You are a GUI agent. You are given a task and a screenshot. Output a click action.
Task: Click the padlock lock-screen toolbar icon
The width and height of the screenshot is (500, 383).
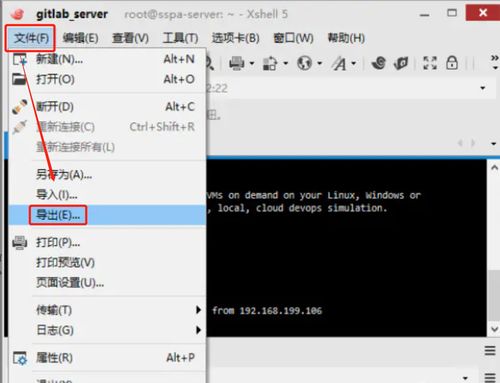tap(452, 63)
